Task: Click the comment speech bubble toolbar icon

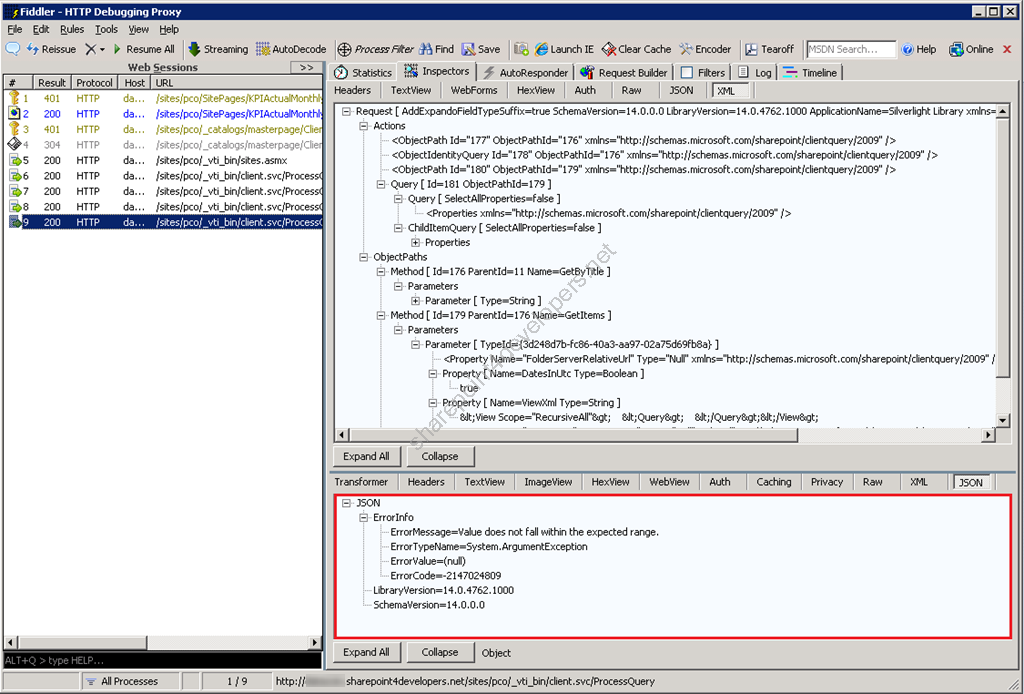Action: [x=12, y=49]
